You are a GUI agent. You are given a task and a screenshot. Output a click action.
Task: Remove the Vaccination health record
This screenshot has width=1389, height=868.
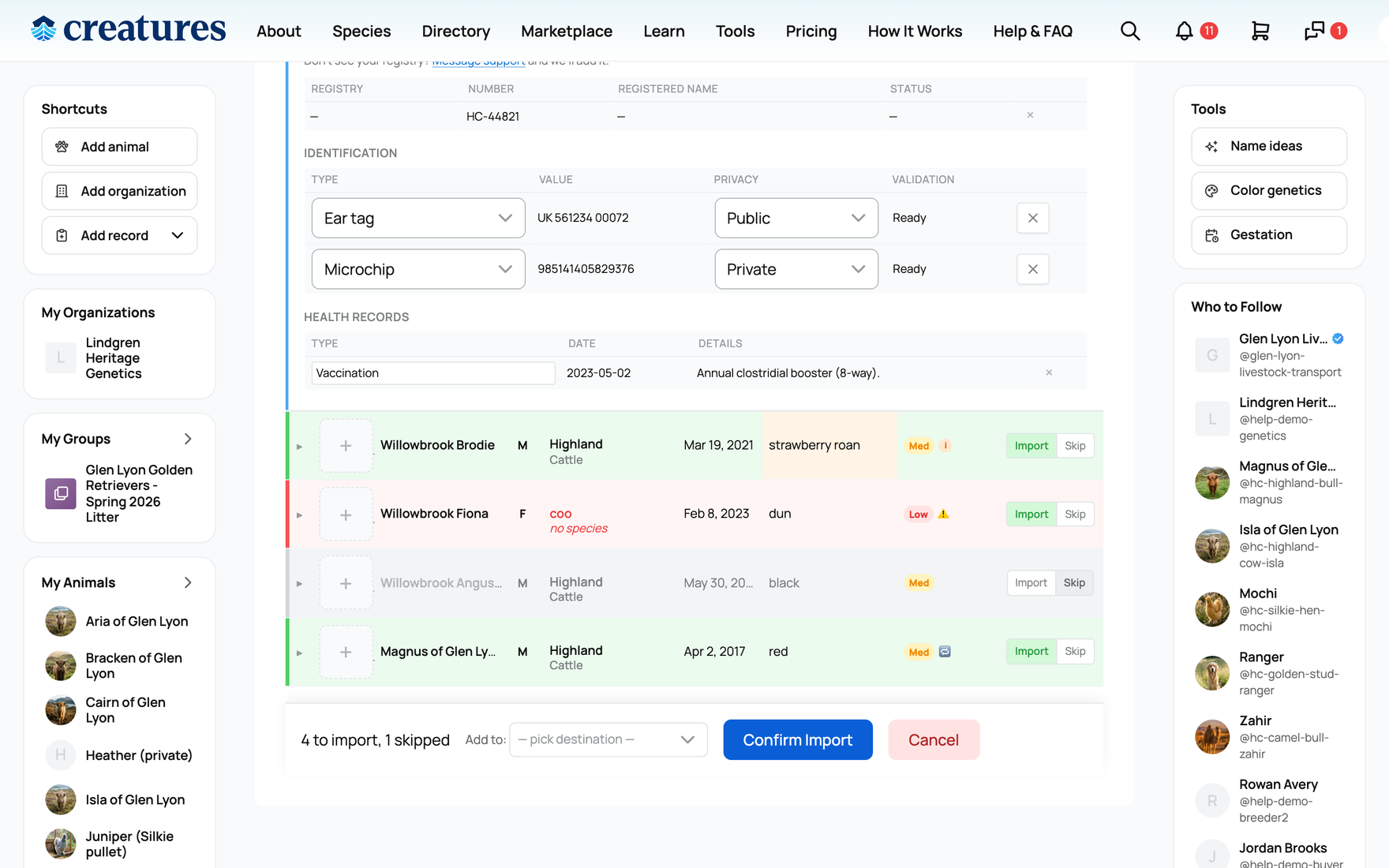pyautogui.click(x=1049, y=372)
